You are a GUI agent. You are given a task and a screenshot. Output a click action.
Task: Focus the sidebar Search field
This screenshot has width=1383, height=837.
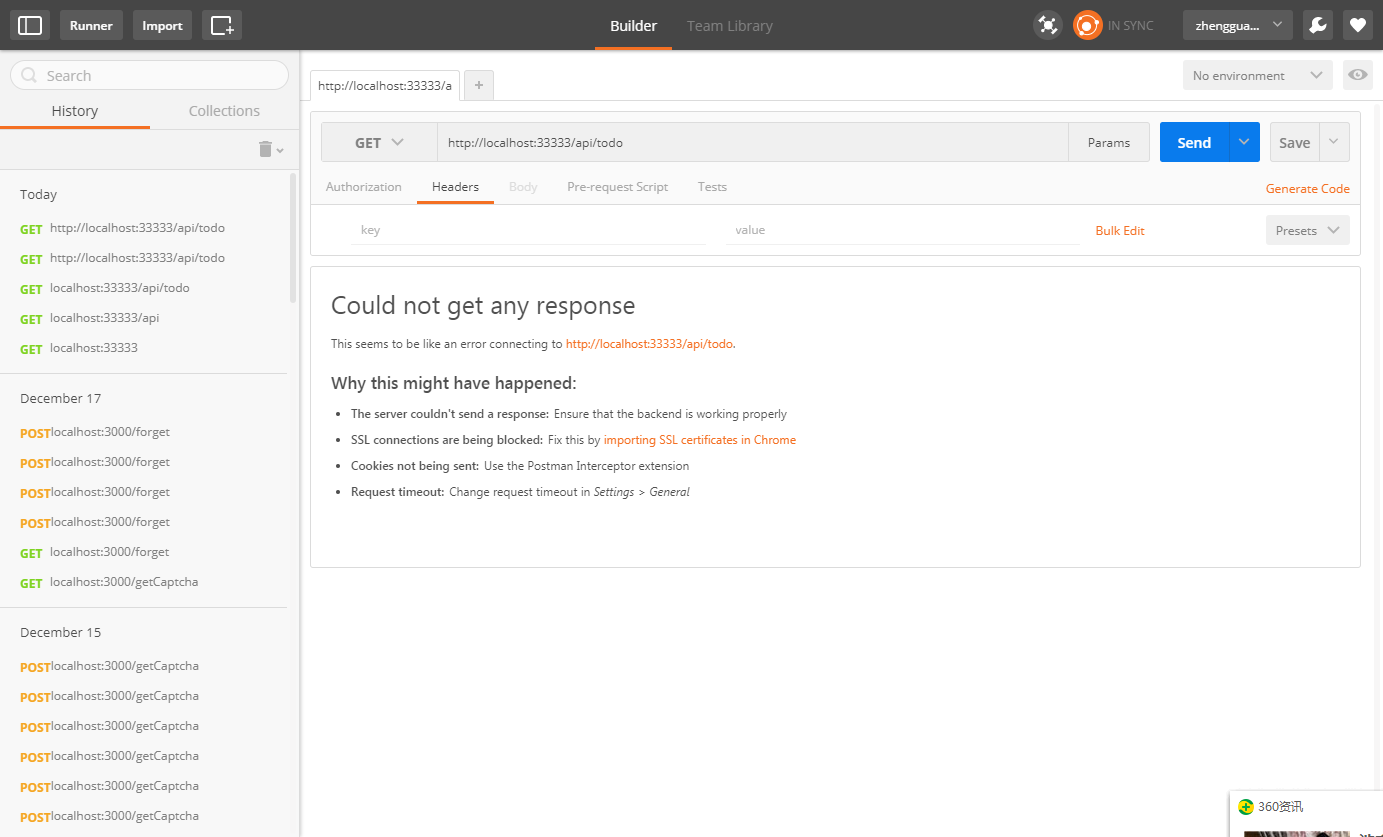point(149,75)
